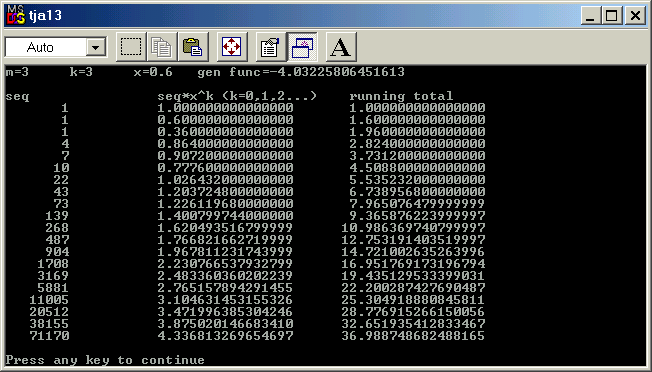The image size is (652, 372).
Task: Click running total 14.721002635263996
Action: [413, 252]
